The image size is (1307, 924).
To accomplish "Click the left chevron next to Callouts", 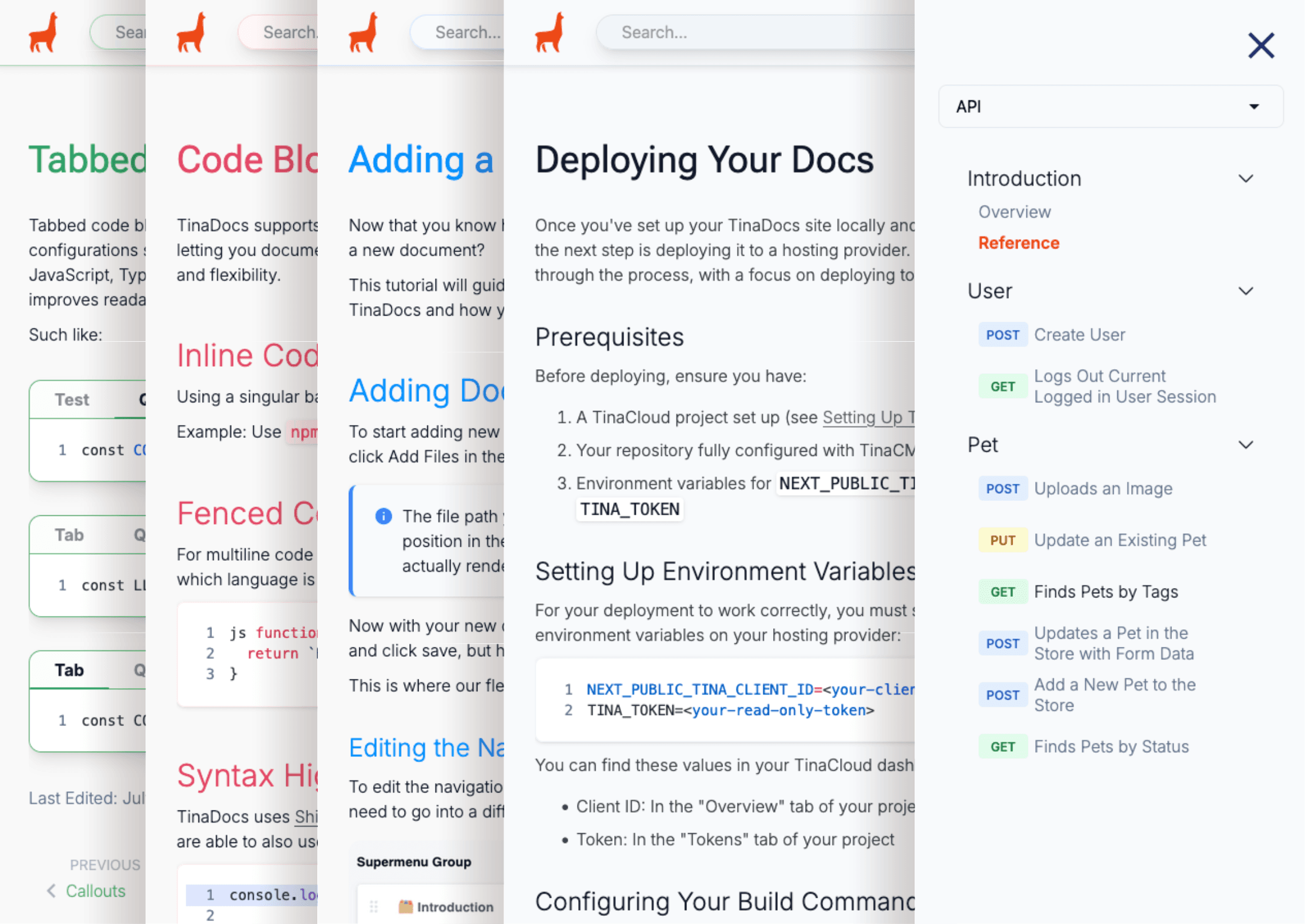I will pyautogui.click(x=51, y=891).
